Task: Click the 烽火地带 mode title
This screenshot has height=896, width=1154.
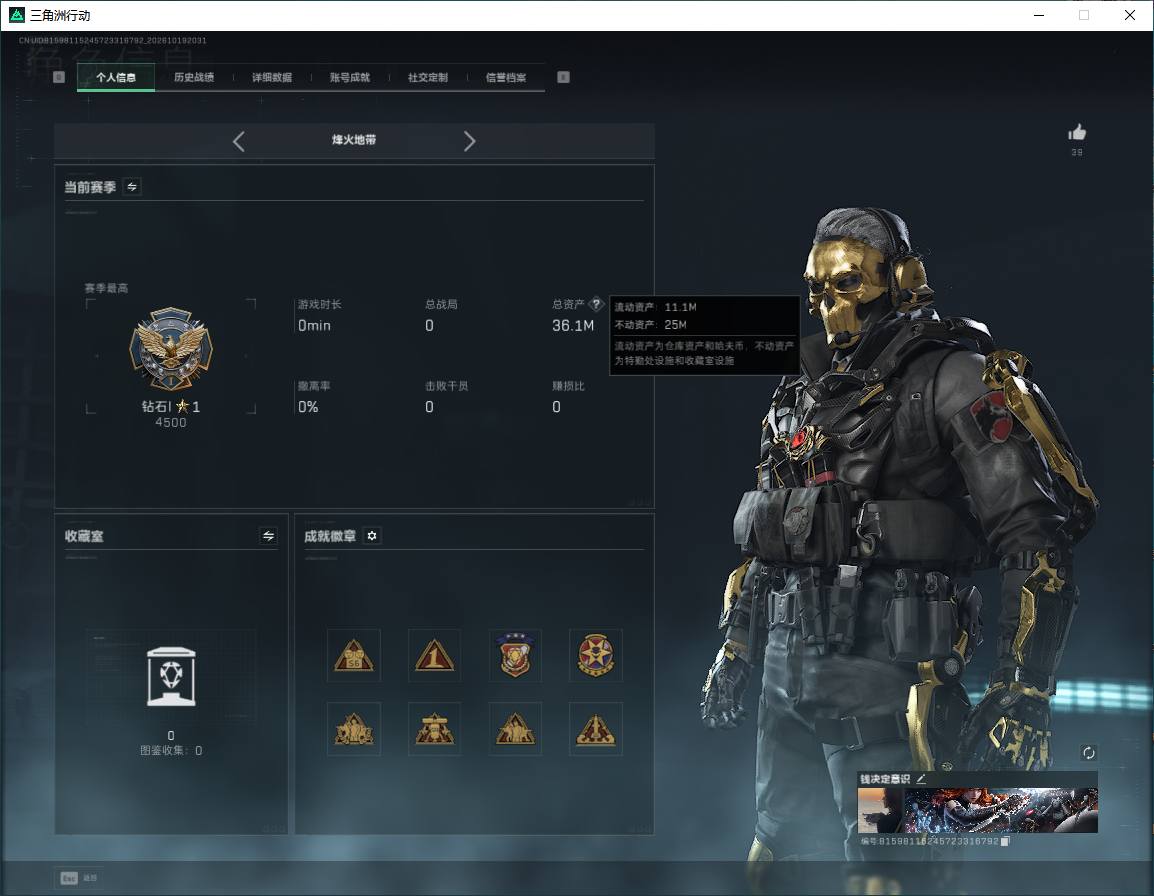Action: pyautogui.click(x=354, y=140)
